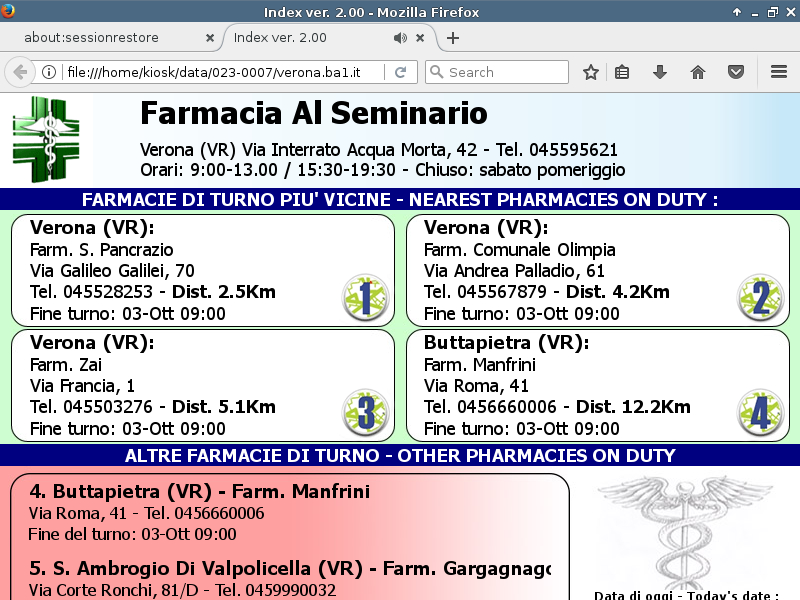Close the about:sessionrestore tab
Screen dimensions: 800x600
210,38
